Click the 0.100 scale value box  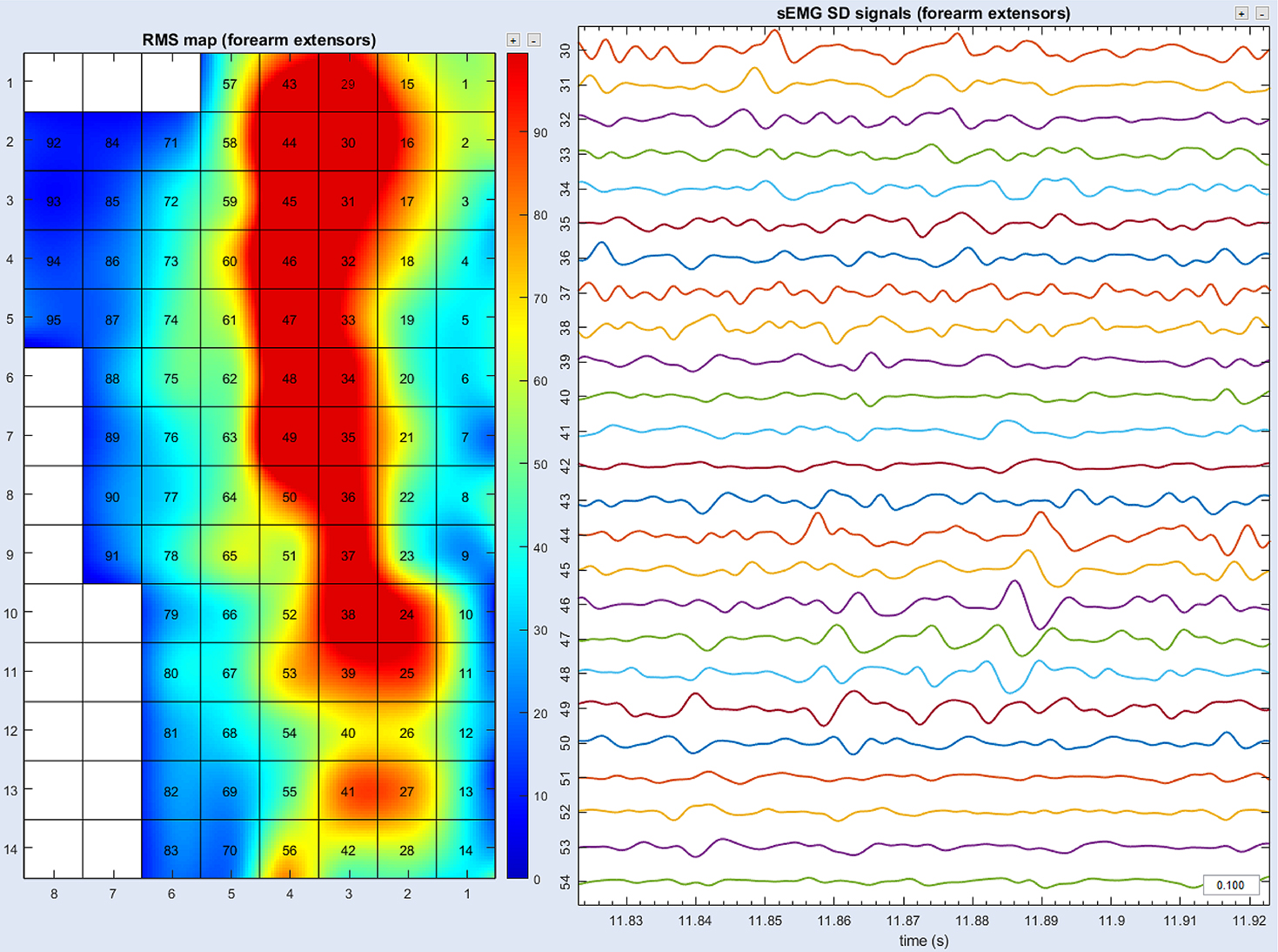[x=1230, y=885]
